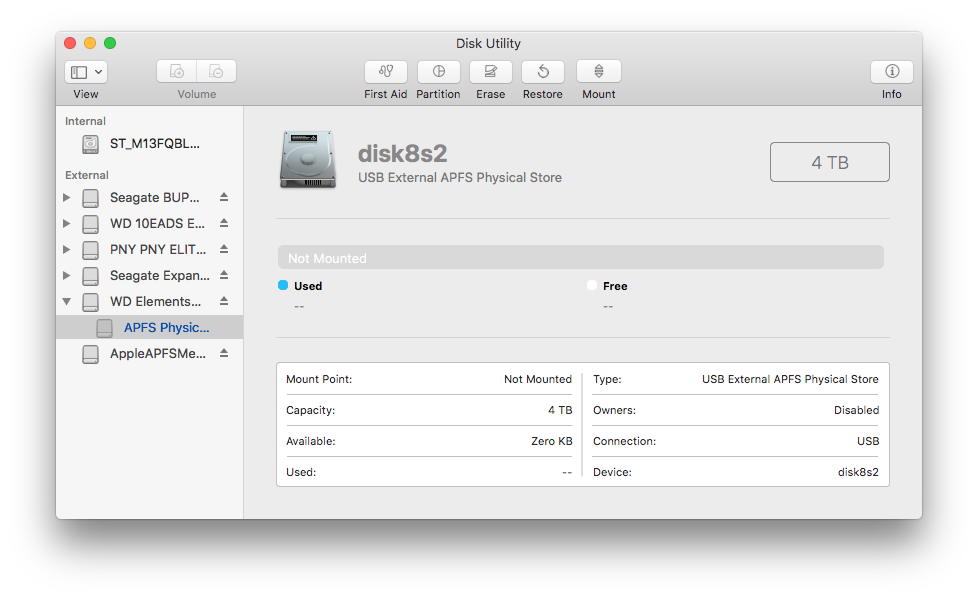Eject the WD Elements disk
978x599 pixels.
[224, 301]
